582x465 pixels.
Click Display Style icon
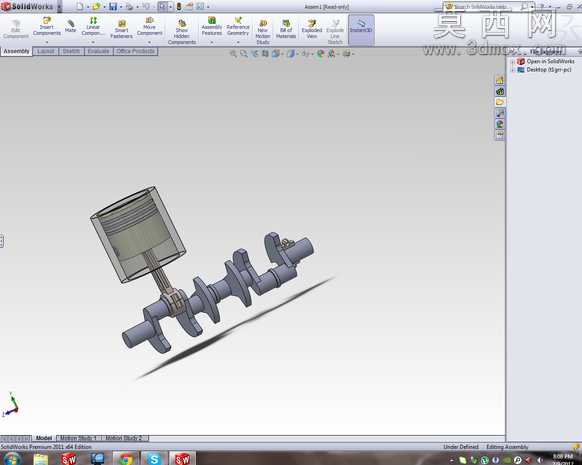pos(290,54)
